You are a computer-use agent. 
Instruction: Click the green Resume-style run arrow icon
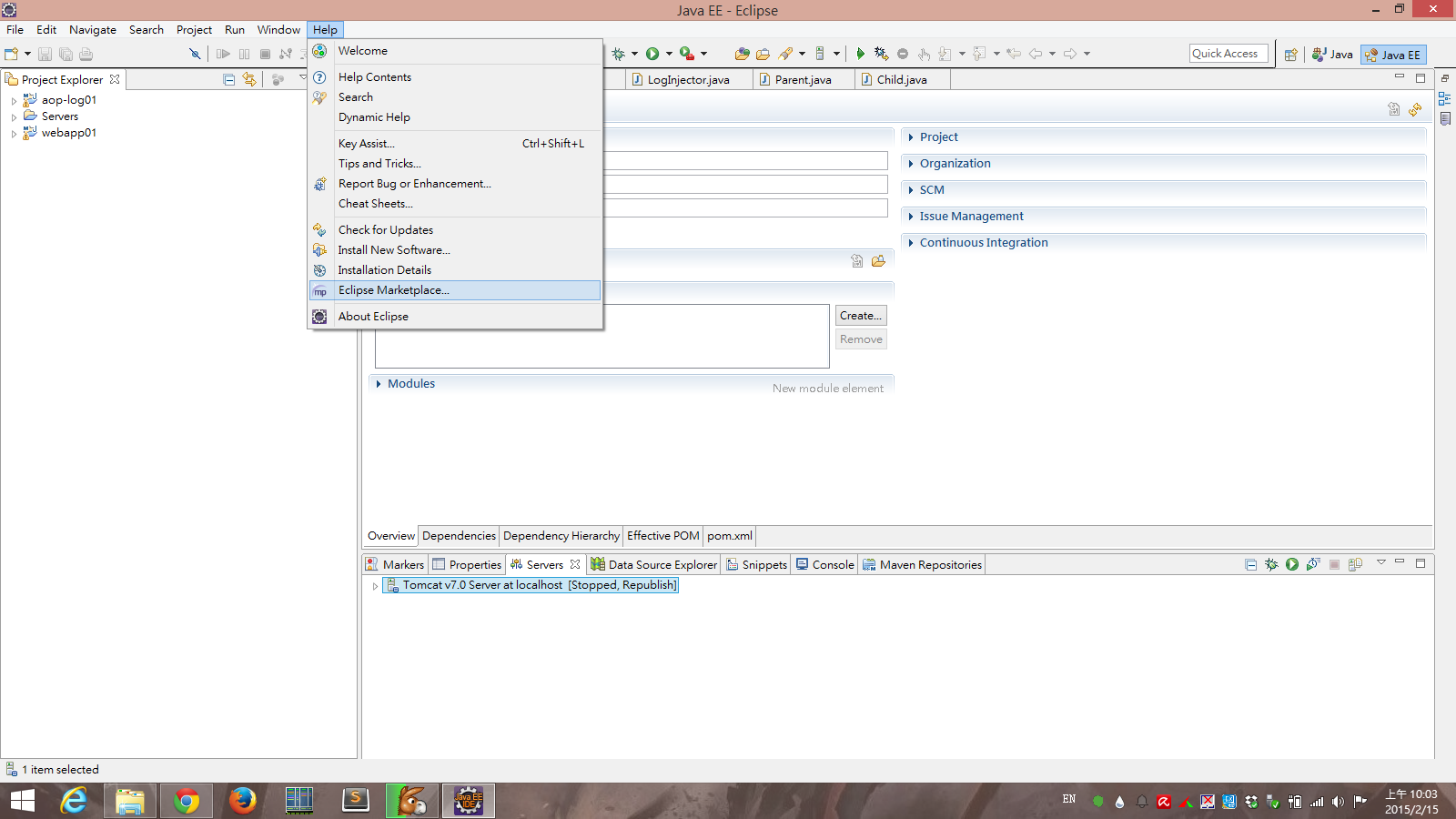(x=860, y=54)
